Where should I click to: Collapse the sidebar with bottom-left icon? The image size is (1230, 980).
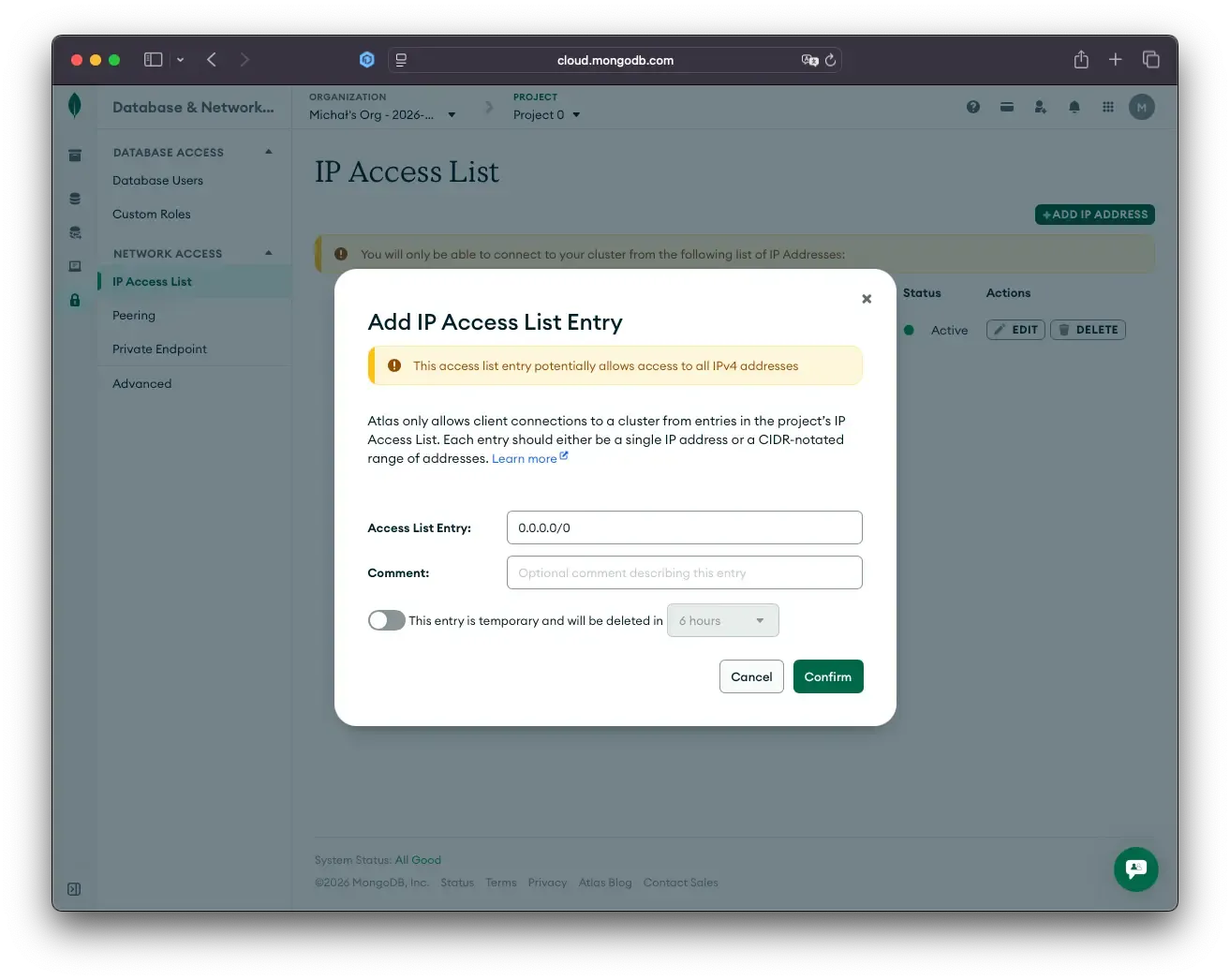[74, 889]
